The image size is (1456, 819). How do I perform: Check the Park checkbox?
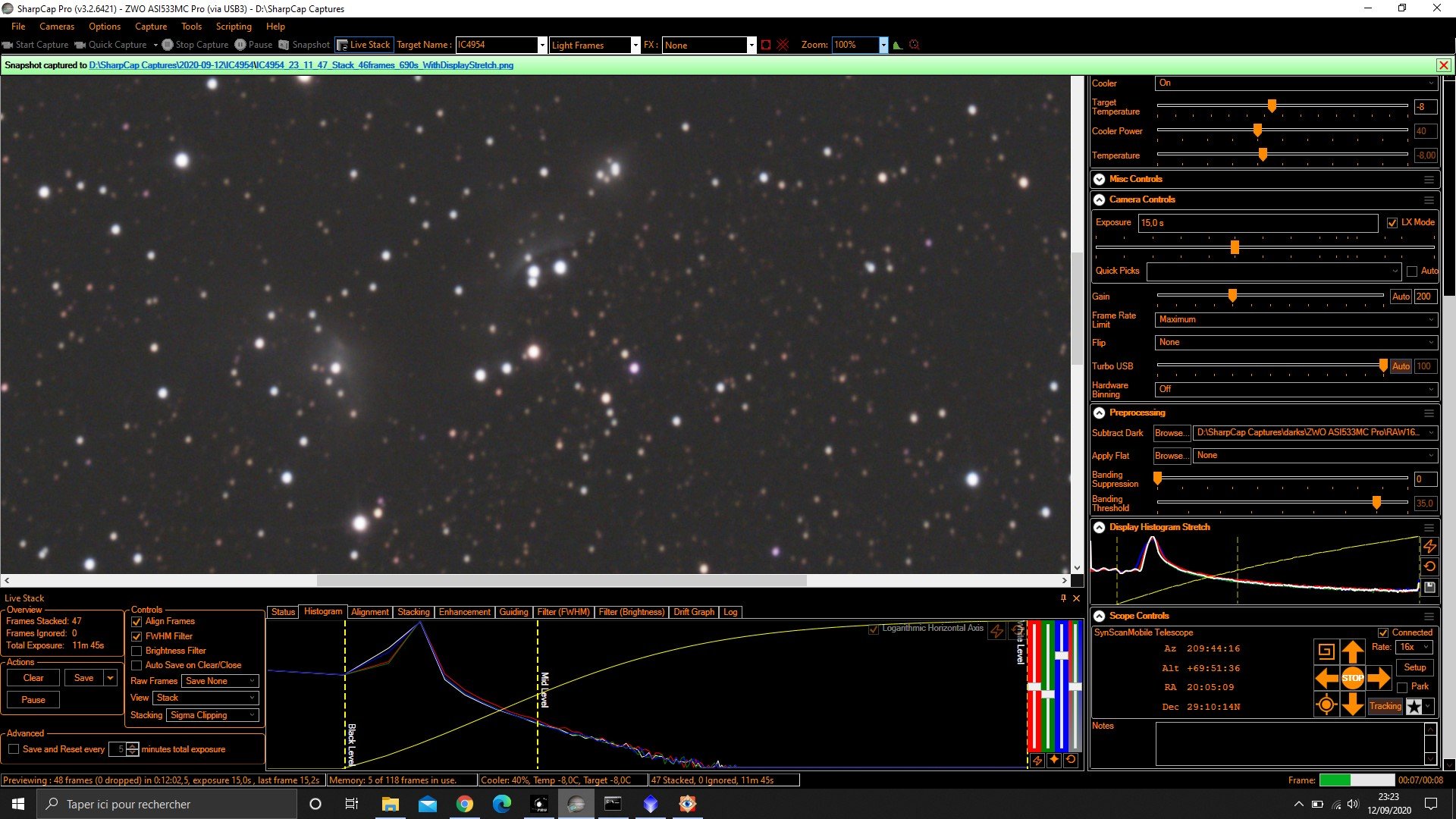click(1402, 688)
